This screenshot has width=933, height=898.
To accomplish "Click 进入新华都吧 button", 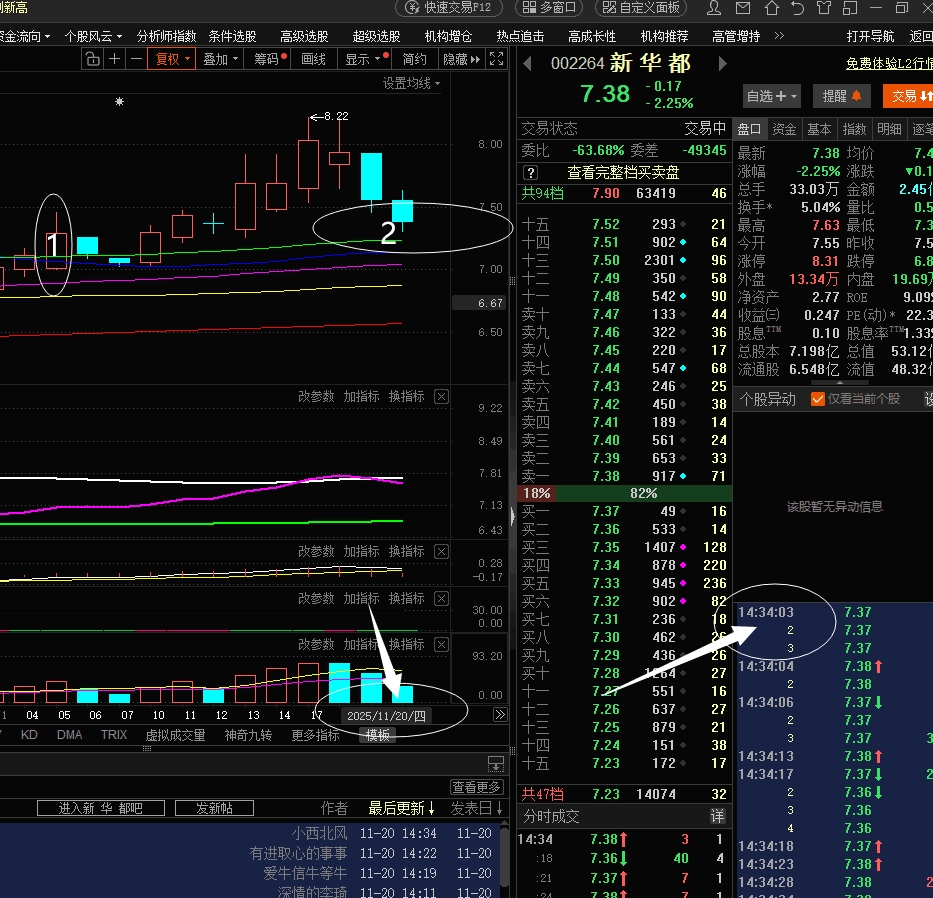I will point(101,808).
